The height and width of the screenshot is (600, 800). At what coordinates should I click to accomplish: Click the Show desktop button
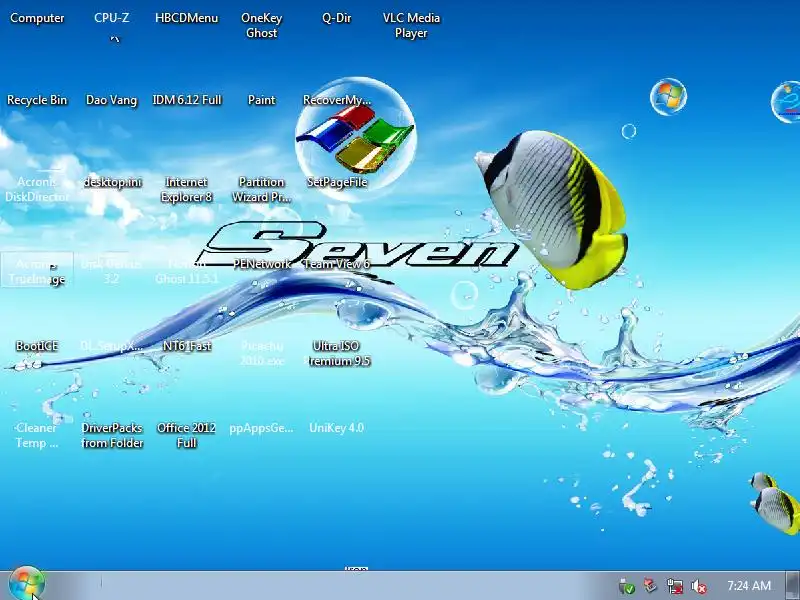pyautogui.click(x=793, y=586)
